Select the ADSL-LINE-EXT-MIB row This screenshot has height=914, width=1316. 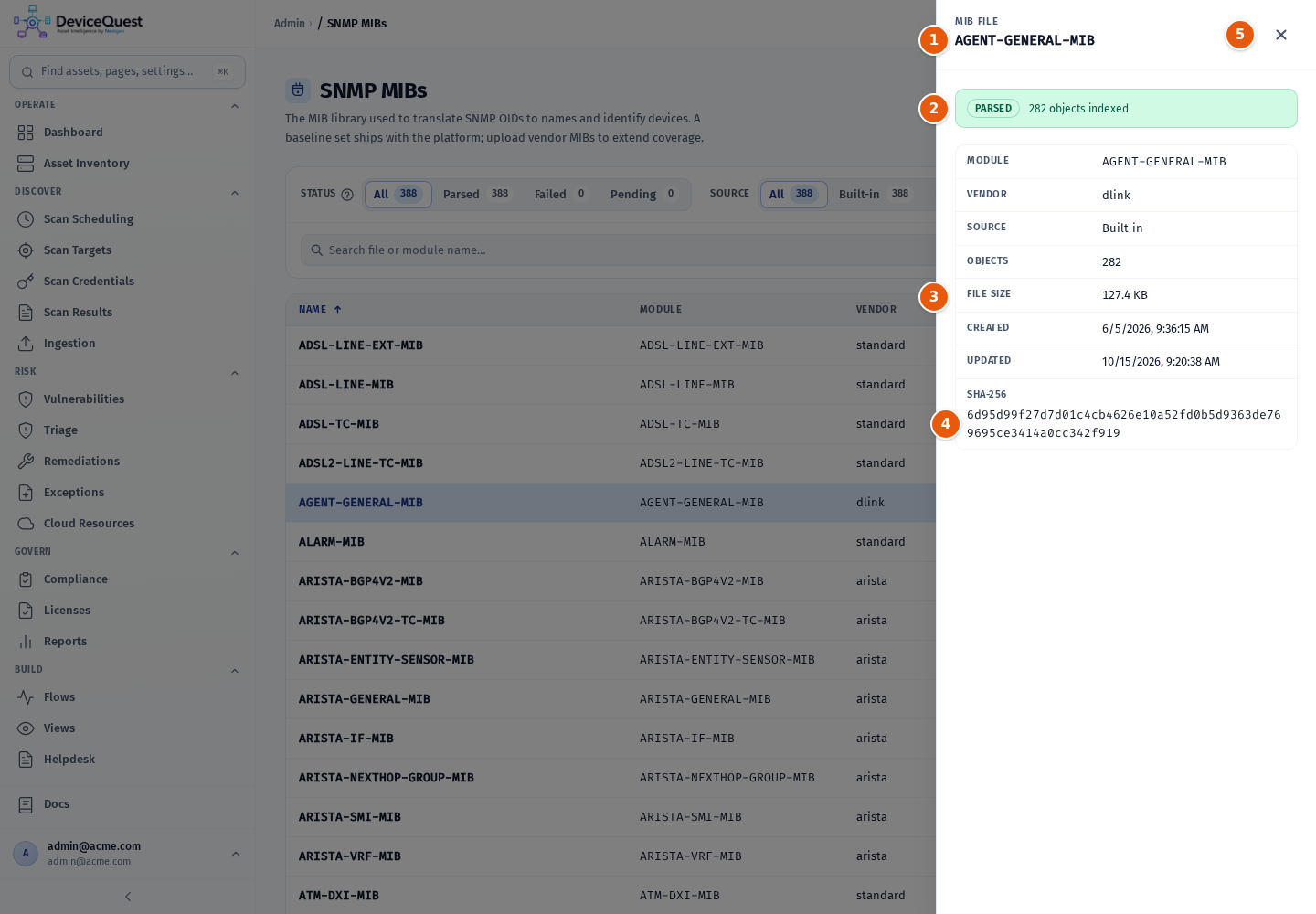610,345
